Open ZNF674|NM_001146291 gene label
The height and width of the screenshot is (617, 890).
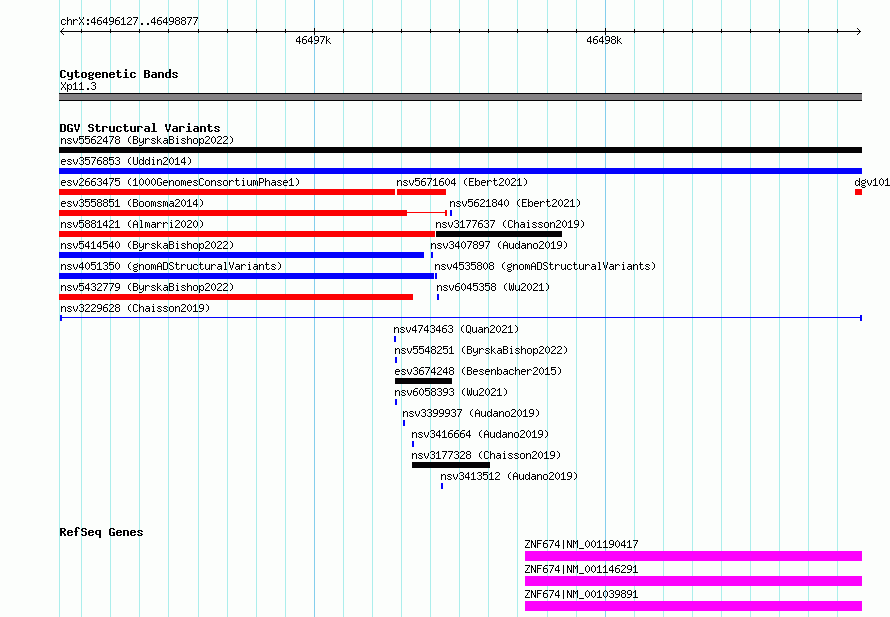coord(581,569)
